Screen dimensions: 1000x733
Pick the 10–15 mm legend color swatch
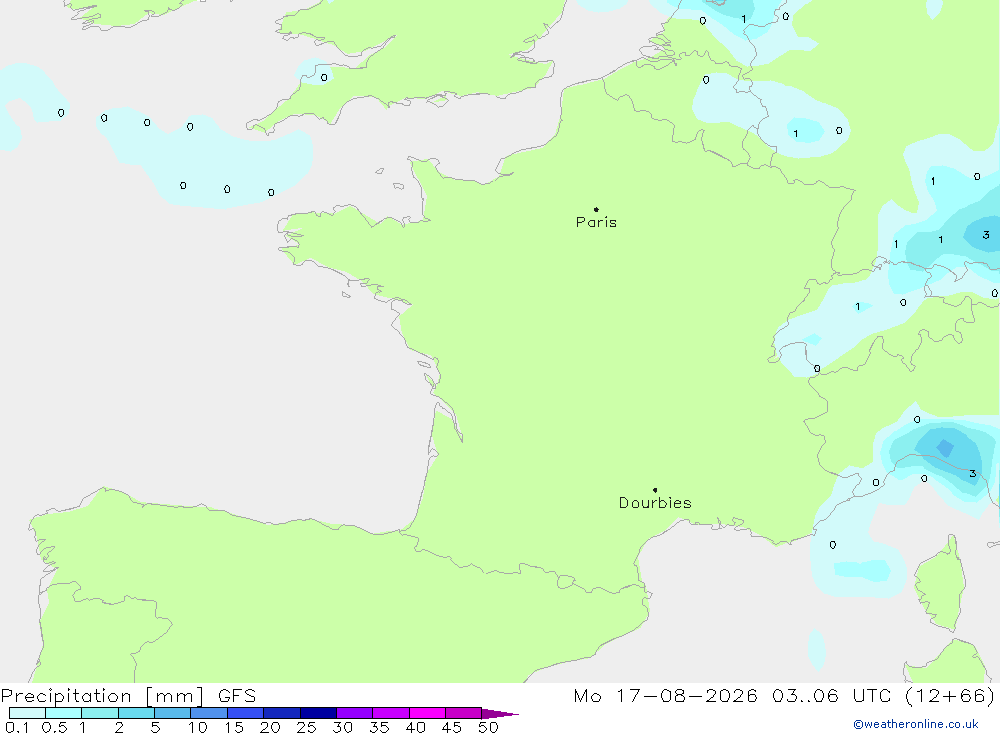(209, 713)
